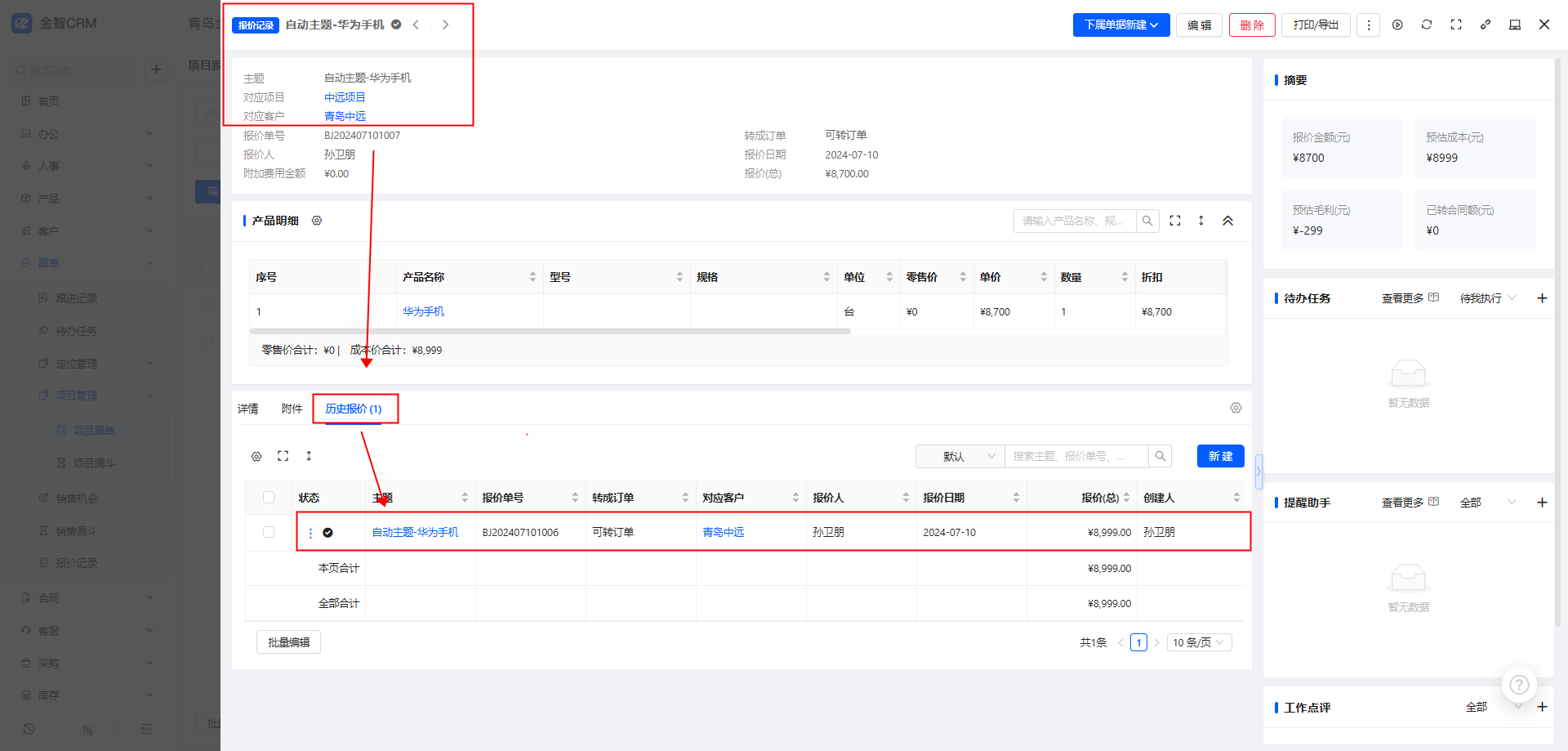Click the red 删除 button
1568x751 pixels.
(x=1251, y=25)
